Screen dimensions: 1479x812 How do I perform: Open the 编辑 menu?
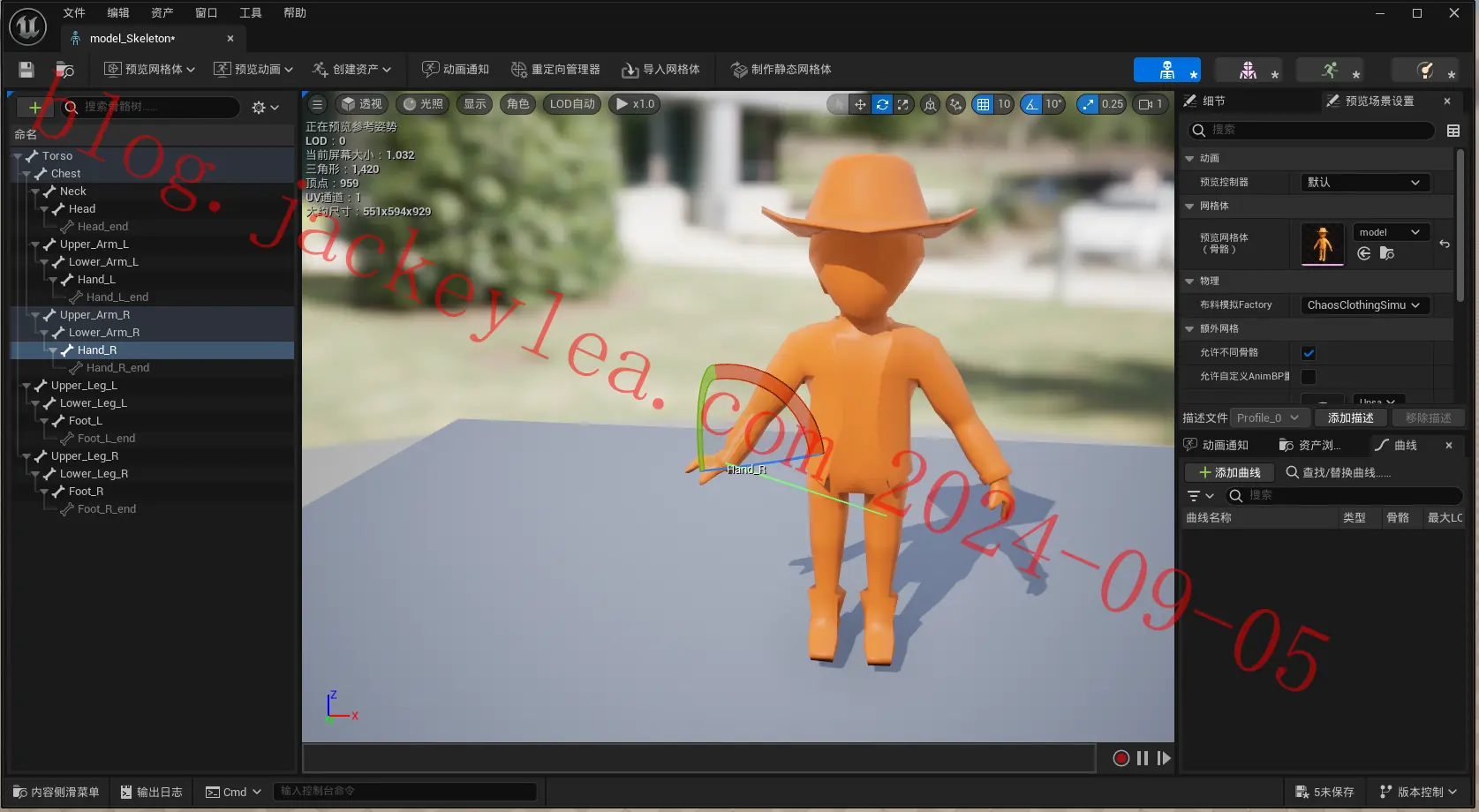click(x=118, y=13)
